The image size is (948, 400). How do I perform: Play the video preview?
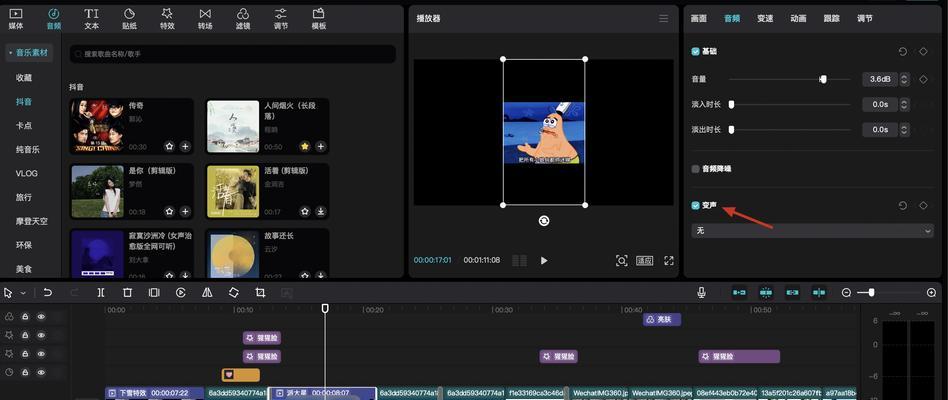544,260
